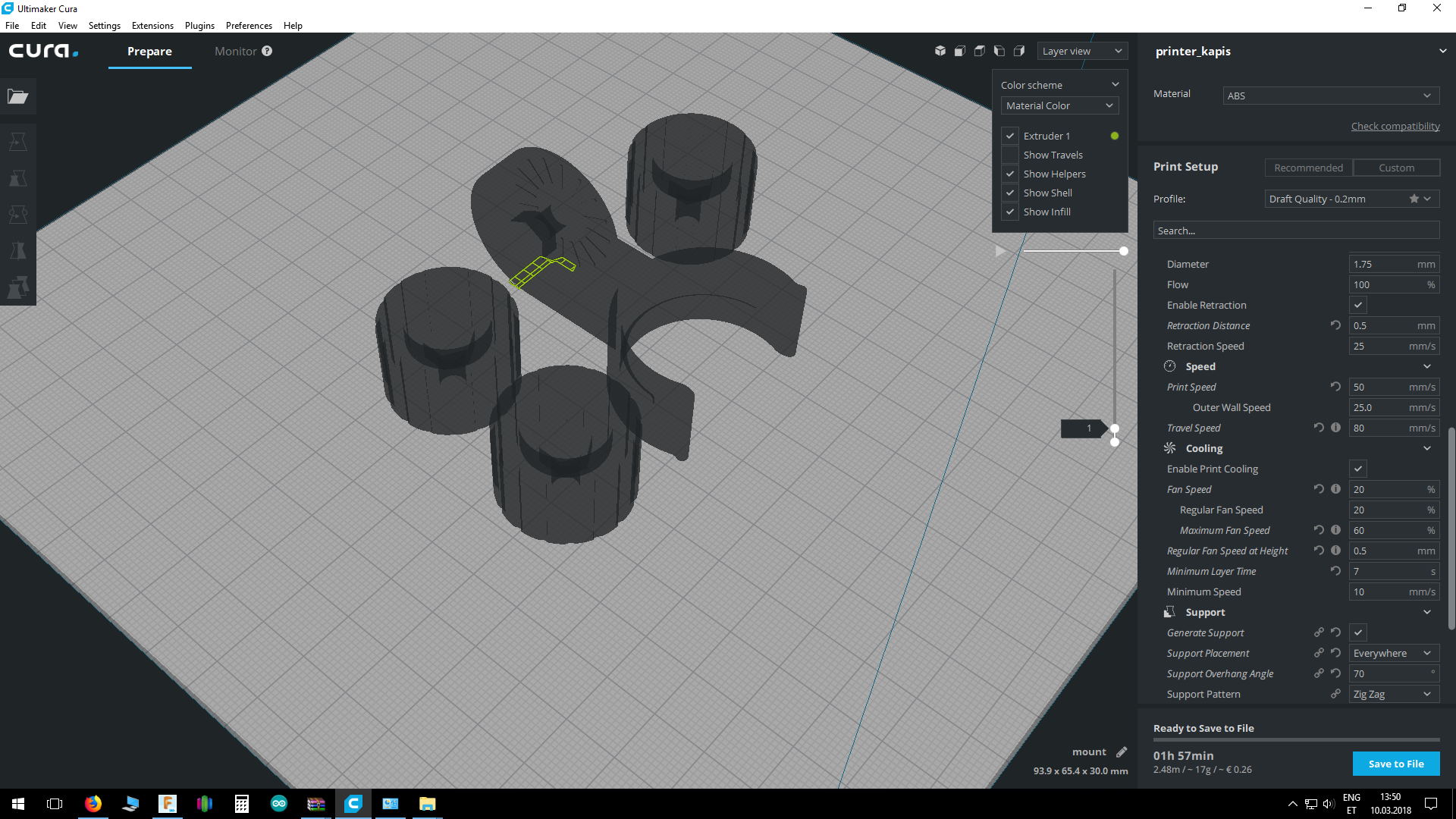Click the pencil icon next to mount
This screenshot has height=819, width=1456.
click(1122, 752)
